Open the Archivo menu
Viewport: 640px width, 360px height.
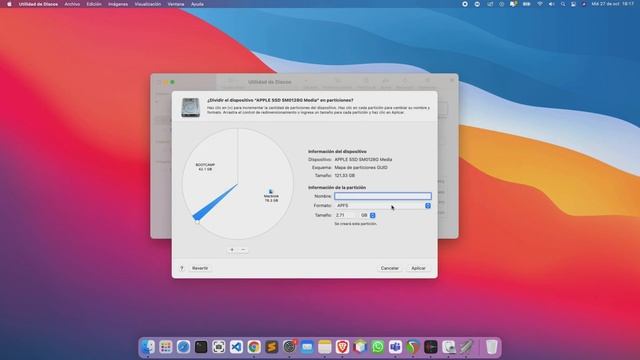[72, 4]
